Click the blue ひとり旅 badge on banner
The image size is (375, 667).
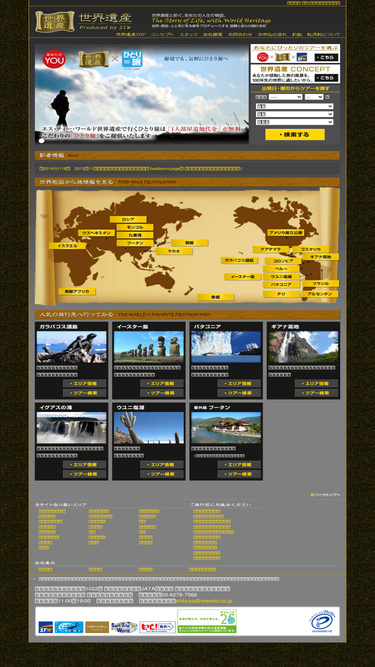[x=132, y=59]
